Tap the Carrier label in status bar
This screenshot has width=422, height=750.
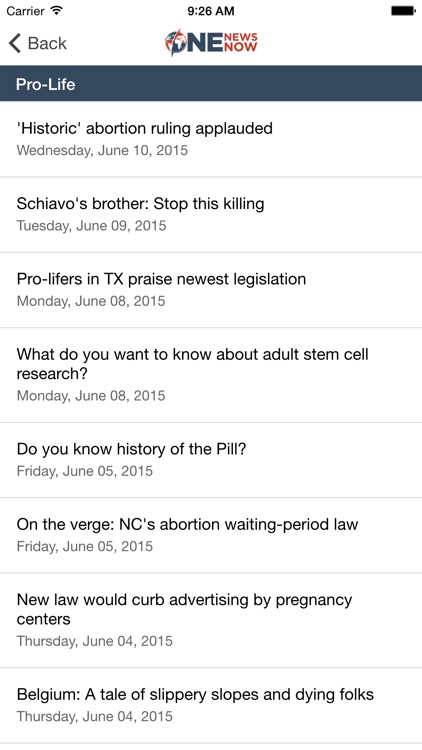click(26, 11)
